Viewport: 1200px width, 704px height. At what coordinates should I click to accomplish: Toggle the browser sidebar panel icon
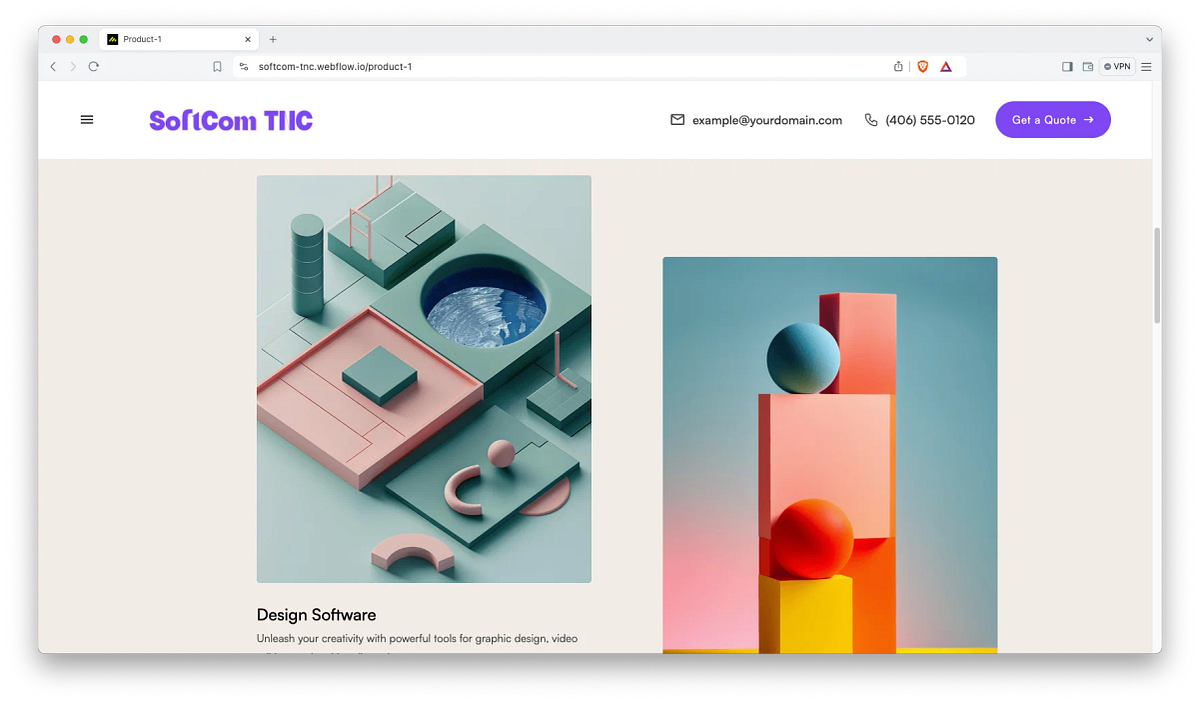pos(1067,67)
